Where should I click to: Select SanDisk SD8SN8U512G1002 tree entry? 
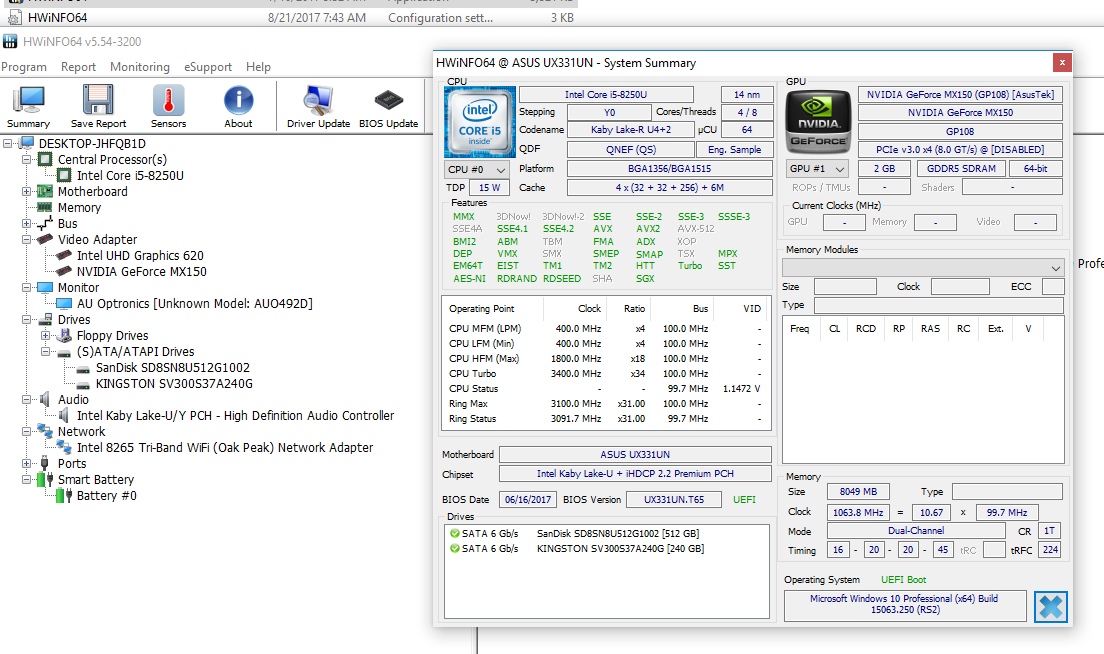coord(172,367)
